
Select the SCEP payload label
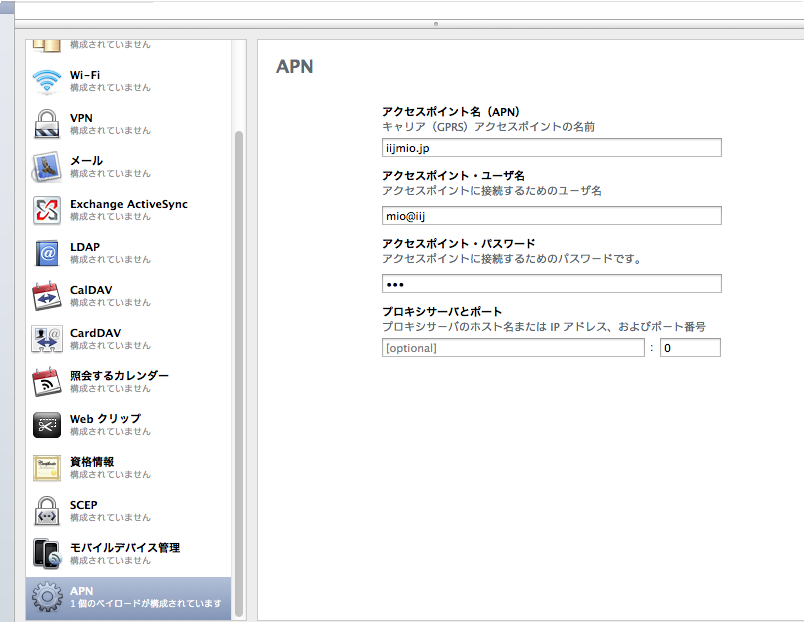pyautogui.click(x=84, y=505)
